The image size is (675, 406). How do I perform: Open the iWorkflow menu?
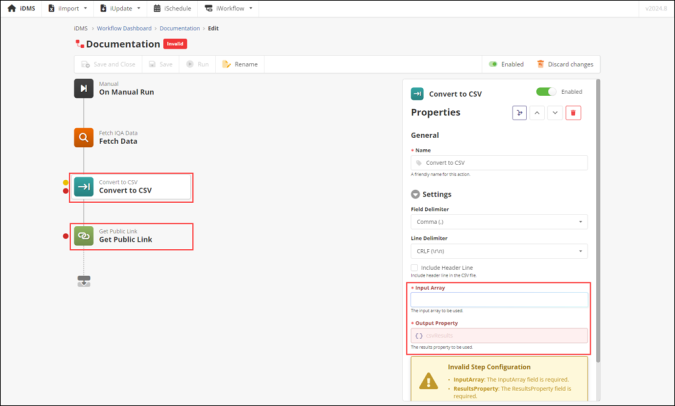(x=228, y=8)
